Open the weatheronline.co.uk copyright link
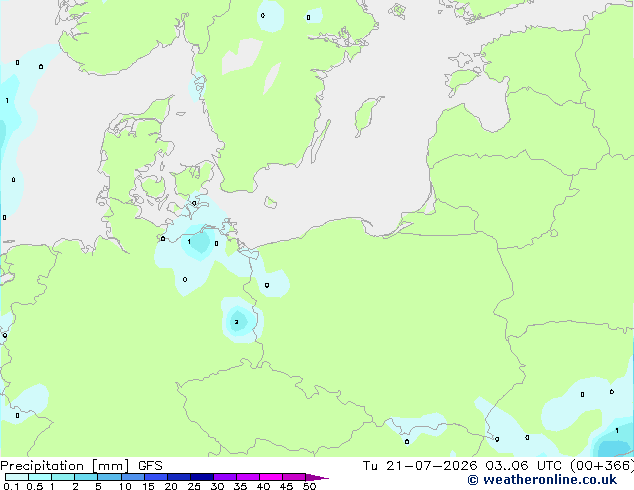 tap(542, 480)
